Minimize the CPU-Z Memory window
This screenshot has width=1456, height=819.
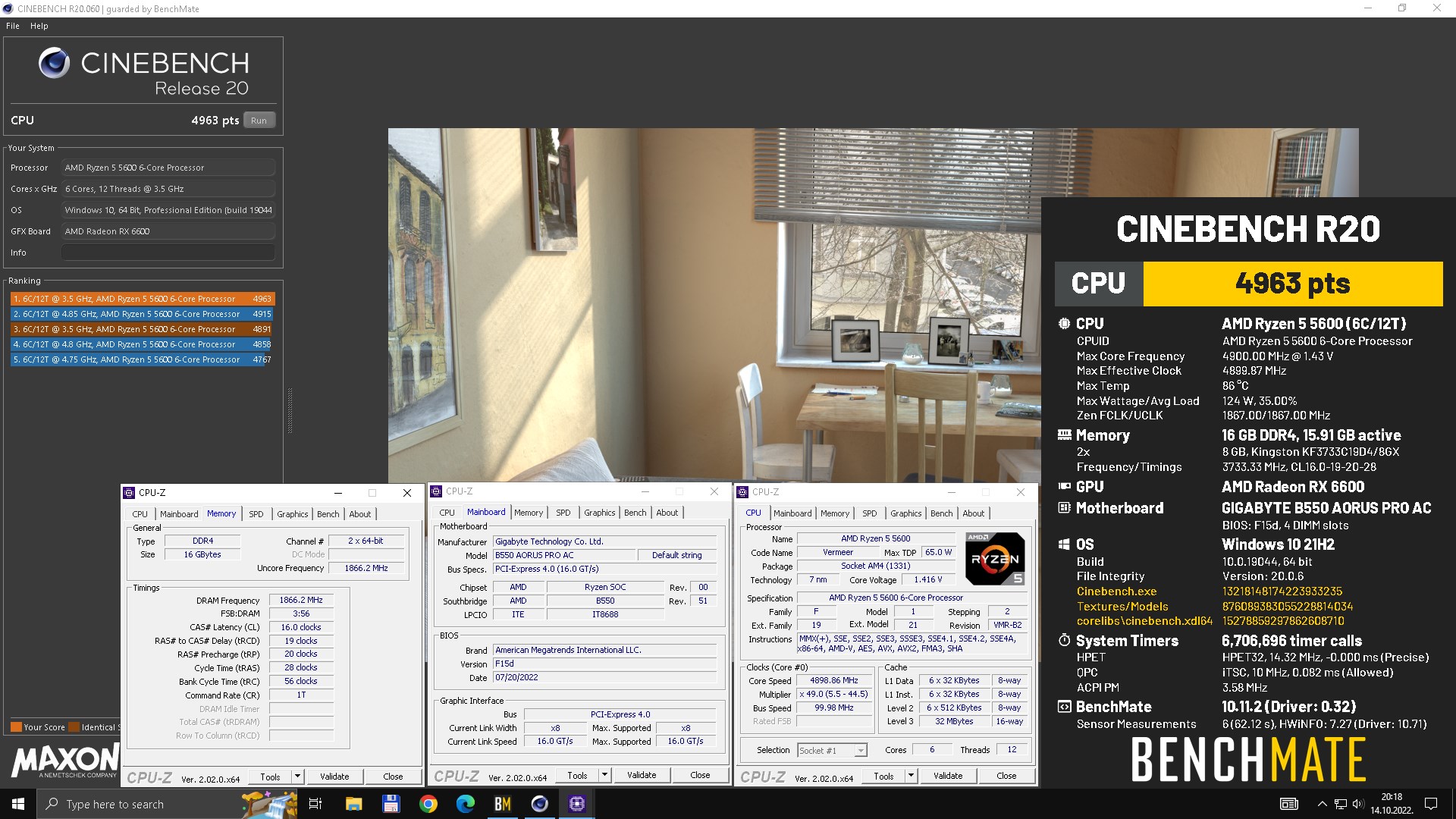[x=338, y=493]
